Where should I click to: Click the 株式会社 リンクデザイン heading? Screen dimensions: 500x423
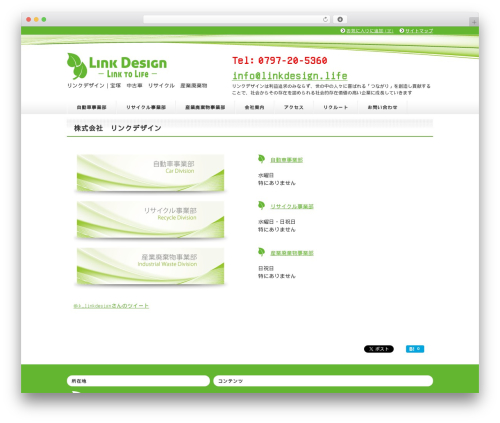[x=117, y=128]
